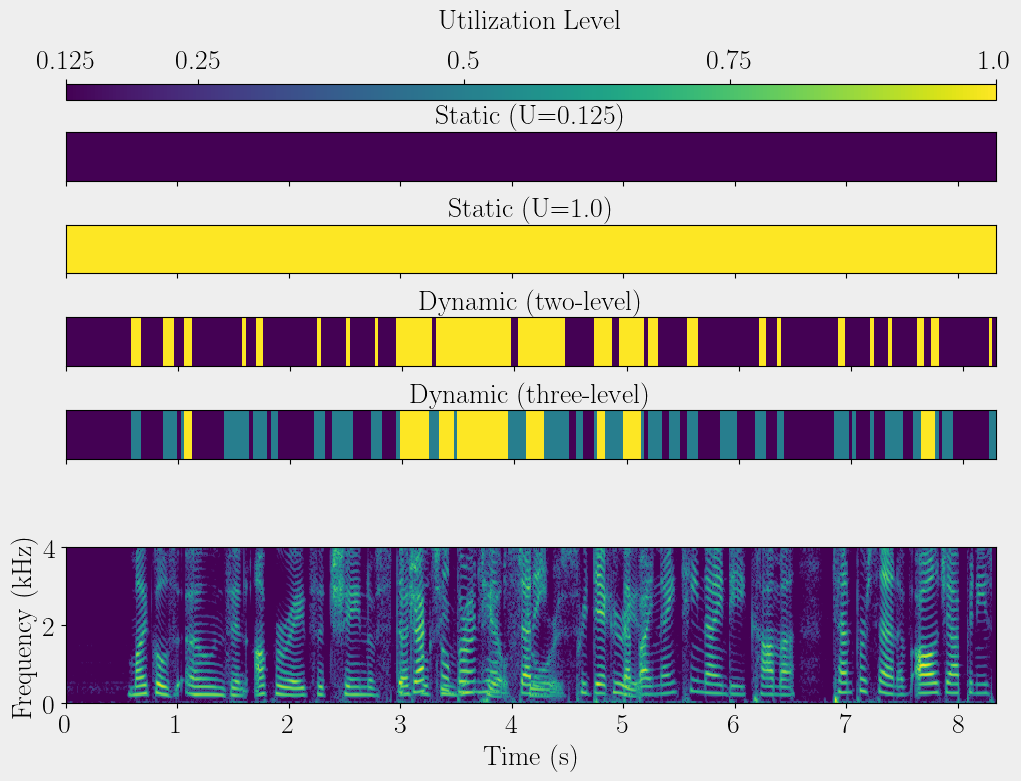
Task: Click the Dynamic (two-level) title
Action: point(529,301)
